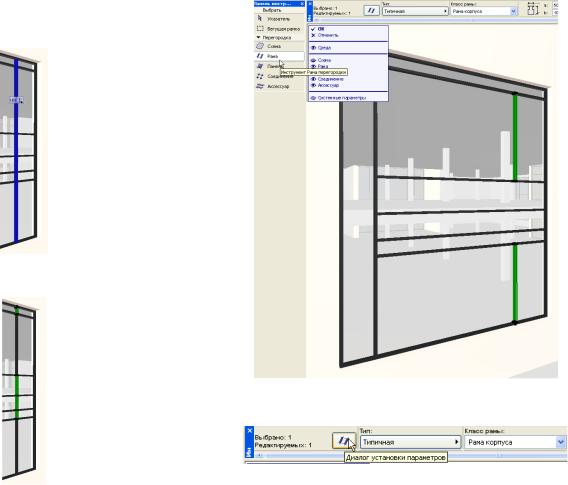The width and height of the screenshot is (568, 485).
Task: Select the upper green frame segment in 3D view
Action: 515,137
